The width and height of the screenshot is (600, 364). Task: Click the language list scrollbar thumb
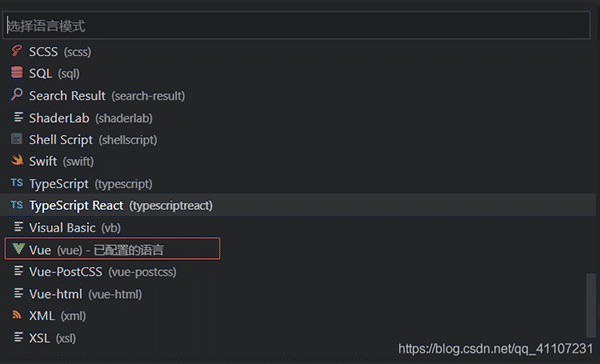(x=591, y=305)
